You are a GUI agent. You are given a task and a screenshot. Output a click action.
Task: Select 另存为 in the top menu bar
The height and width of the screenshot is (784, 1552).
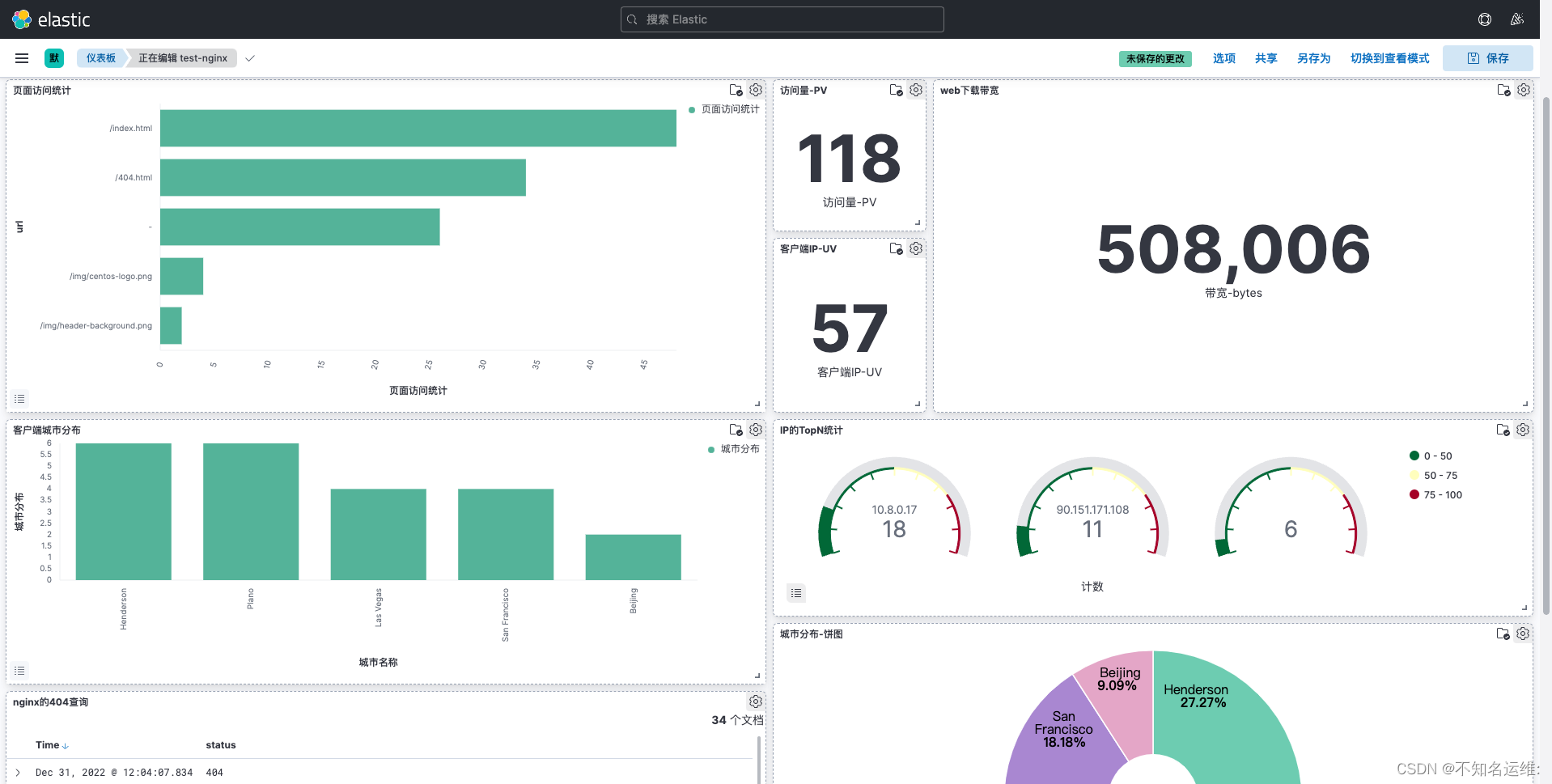(1313, 57)
